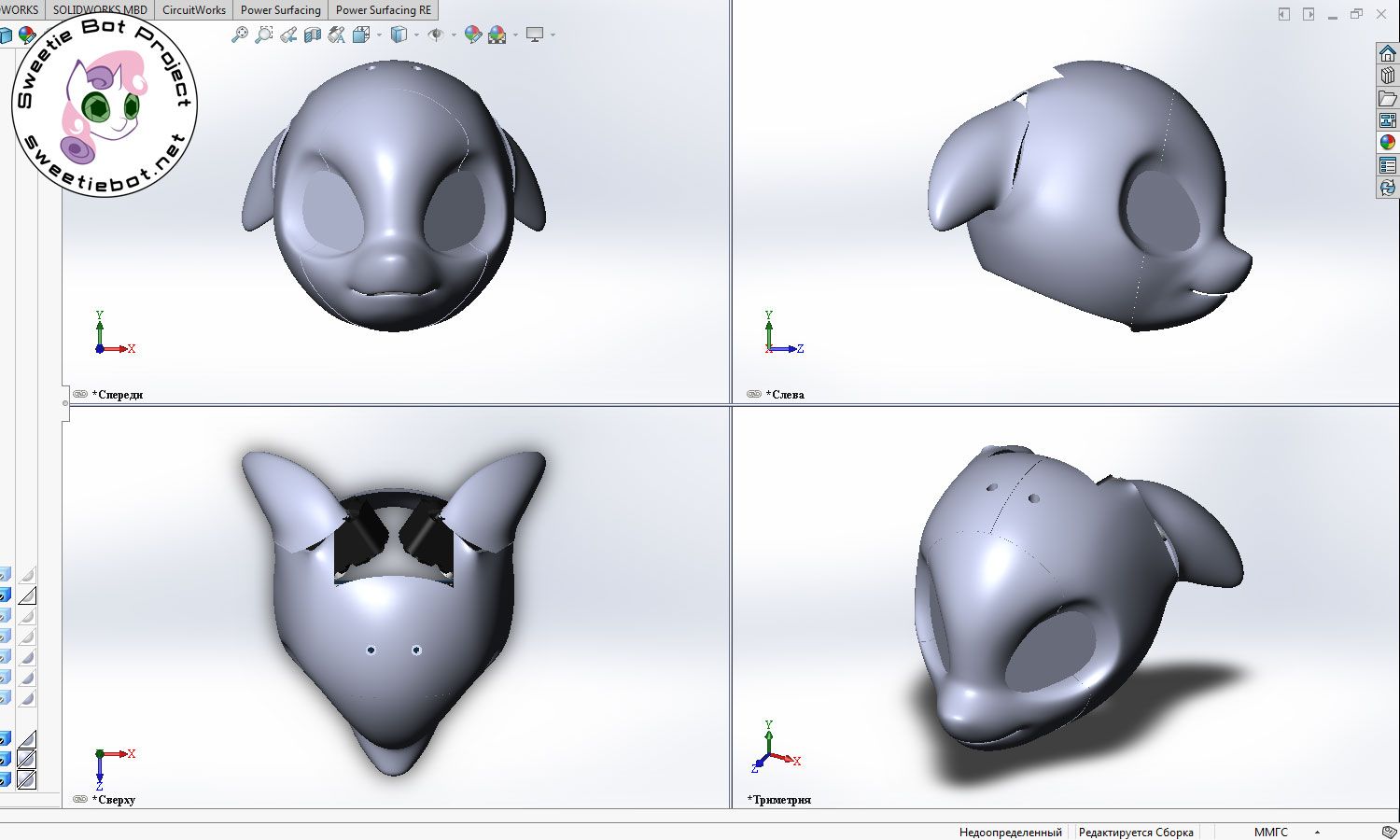
Task: Open the Dynamic Annotation Views tool
Action: [337, 35]
